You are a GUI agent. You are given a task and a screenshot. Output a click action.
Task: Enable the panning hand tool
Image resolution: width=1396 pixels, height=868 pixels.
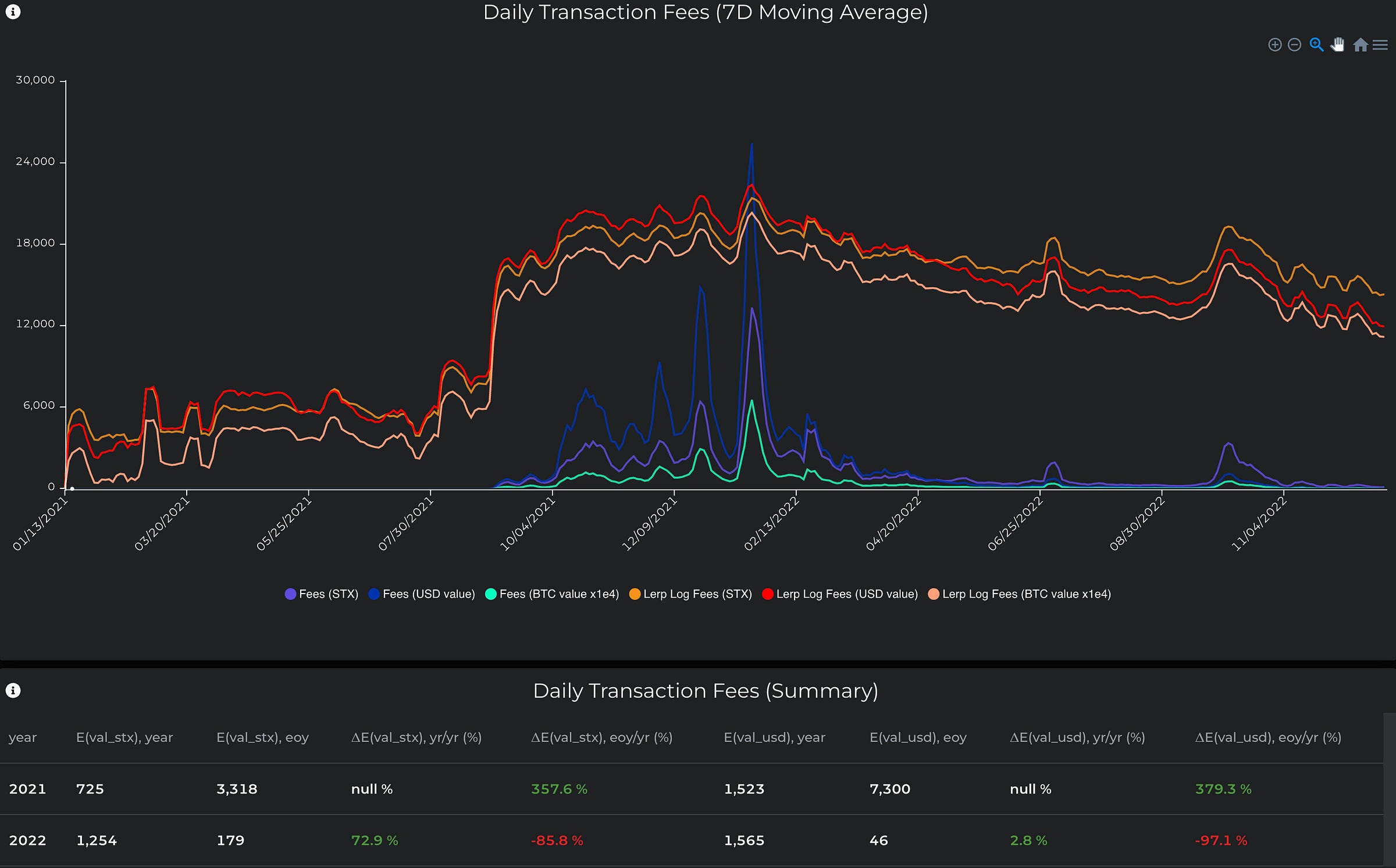point(1338,45)
